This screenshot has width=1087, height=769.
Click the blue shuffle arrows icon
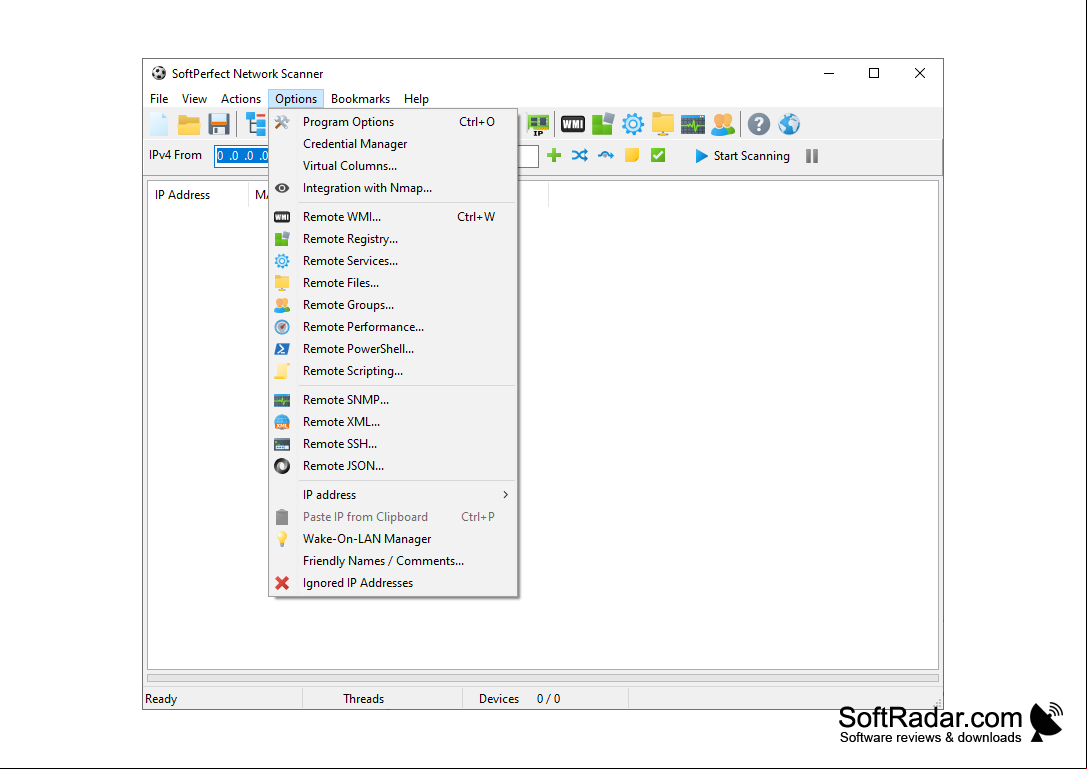point(580,155)
